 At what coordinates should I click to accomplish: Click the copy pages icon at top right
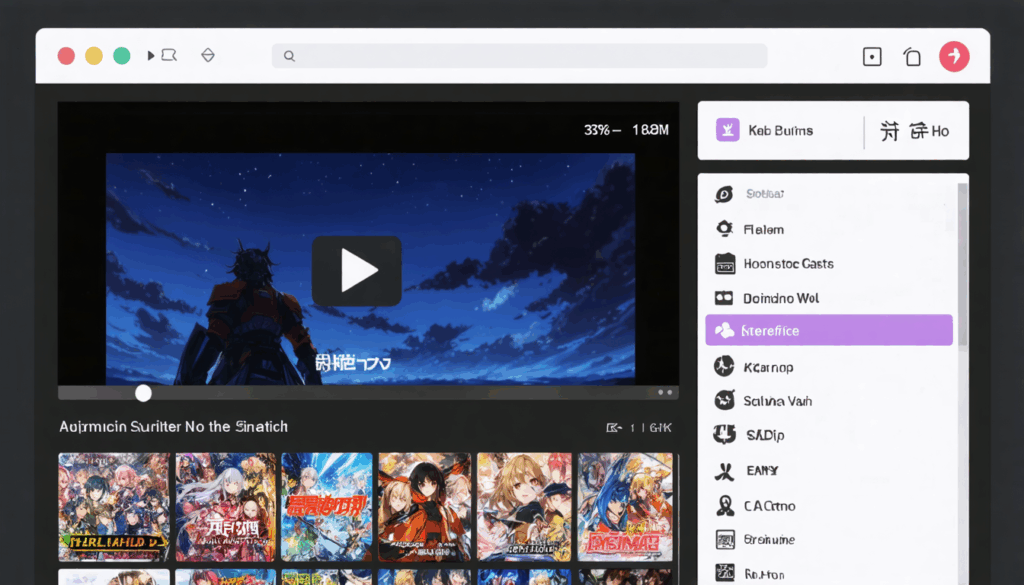[912, 57]
